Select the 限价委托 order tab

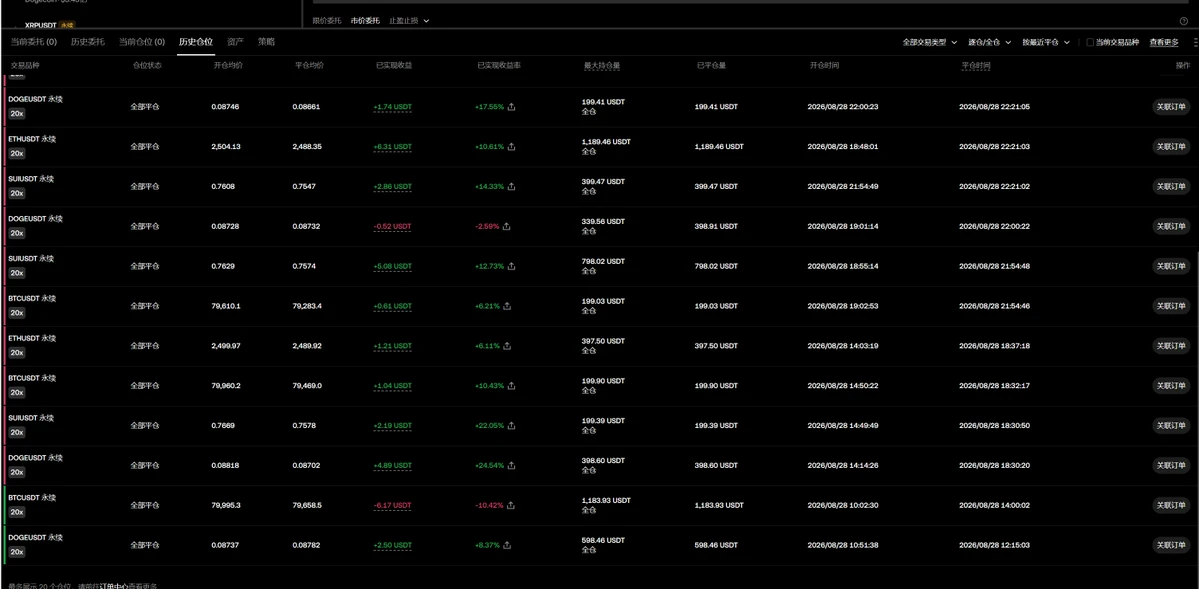coord(327,21)
